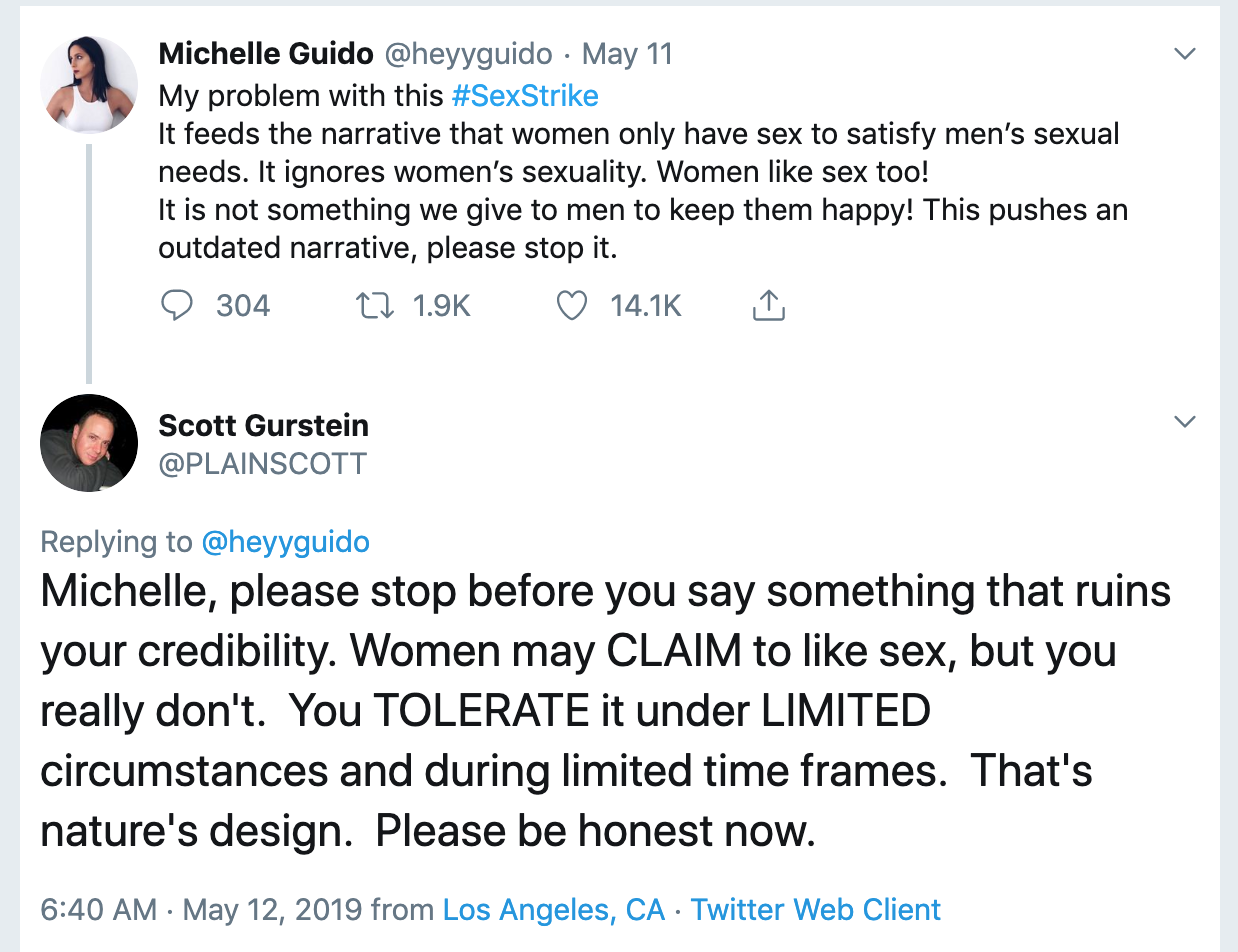
Task: Click the 1.9K retweet count
Action: coord(441,305)
